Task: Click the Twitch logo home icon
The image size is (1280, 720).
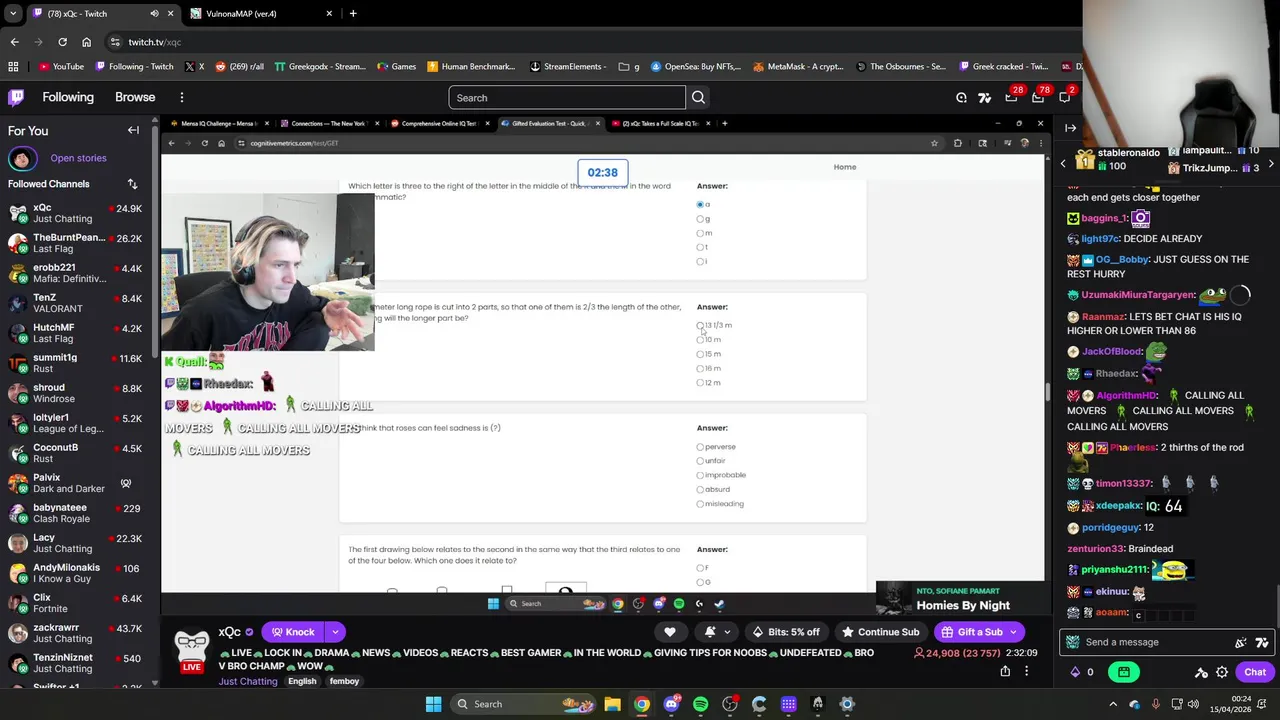Action: click(x=16, y=97)
